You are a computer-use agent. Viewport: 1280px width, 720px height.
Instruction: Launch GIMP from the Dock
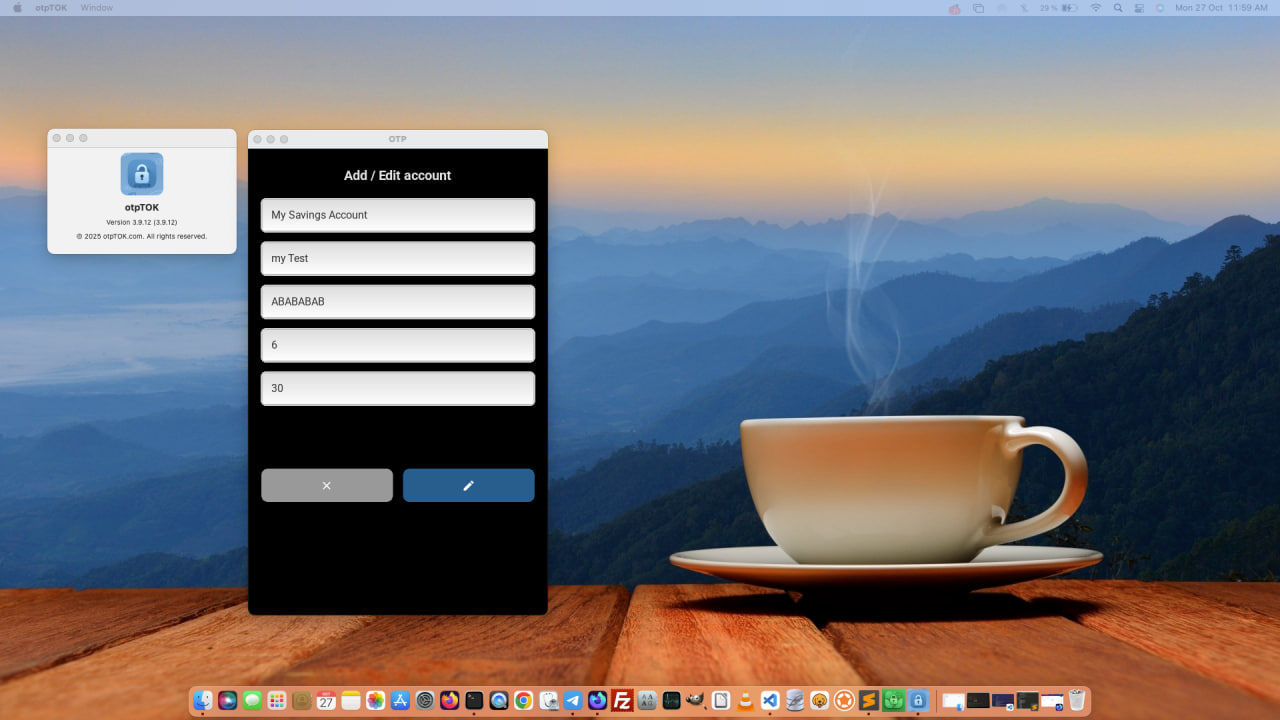click(696, 700)
